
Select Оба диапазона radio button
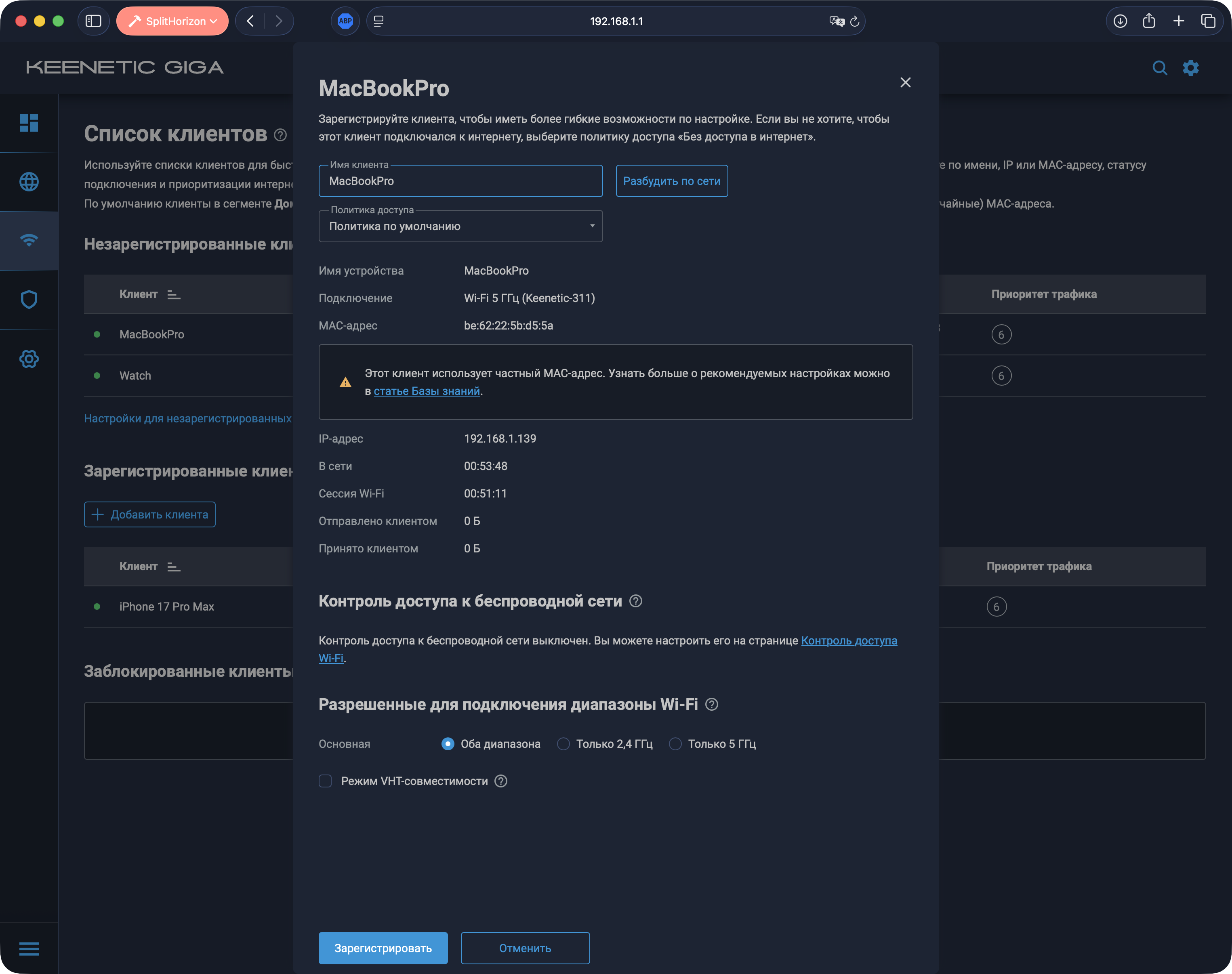tap(448, 744)
